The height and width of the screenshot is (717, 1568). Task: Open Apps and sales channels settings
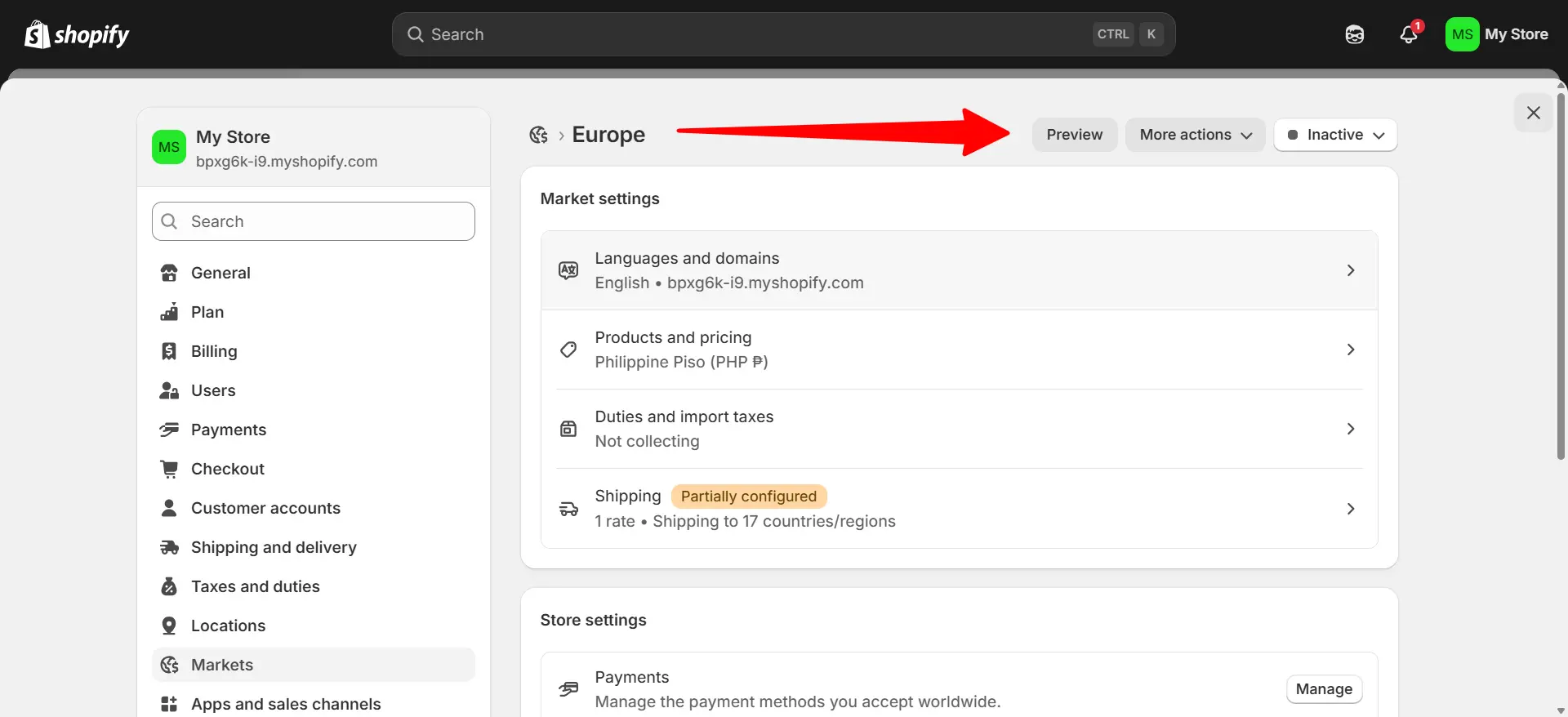(314, 704)
